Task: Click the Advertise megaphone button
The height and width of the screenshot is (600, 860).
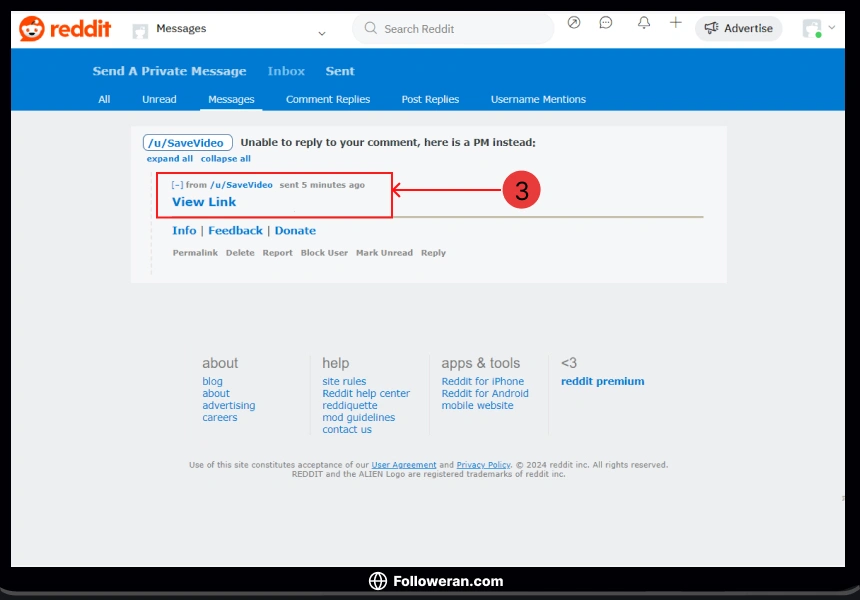Action: tap(739, 28)
